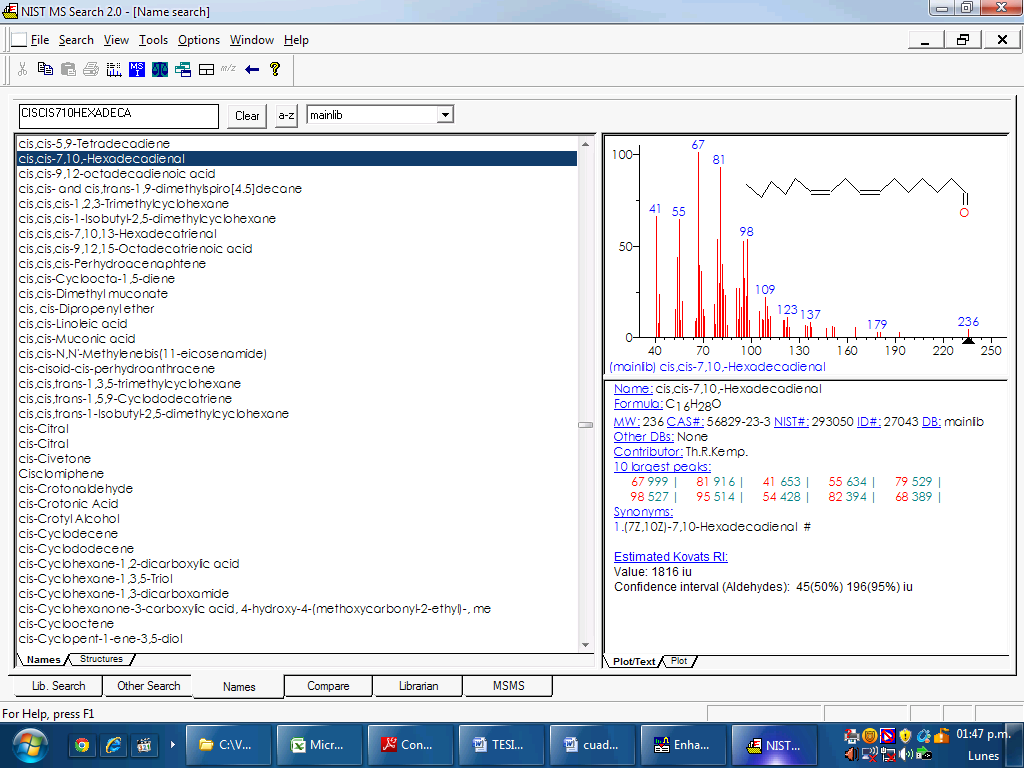
Task: Click the Copy icon in toolbar
Action: click(45, 69)
